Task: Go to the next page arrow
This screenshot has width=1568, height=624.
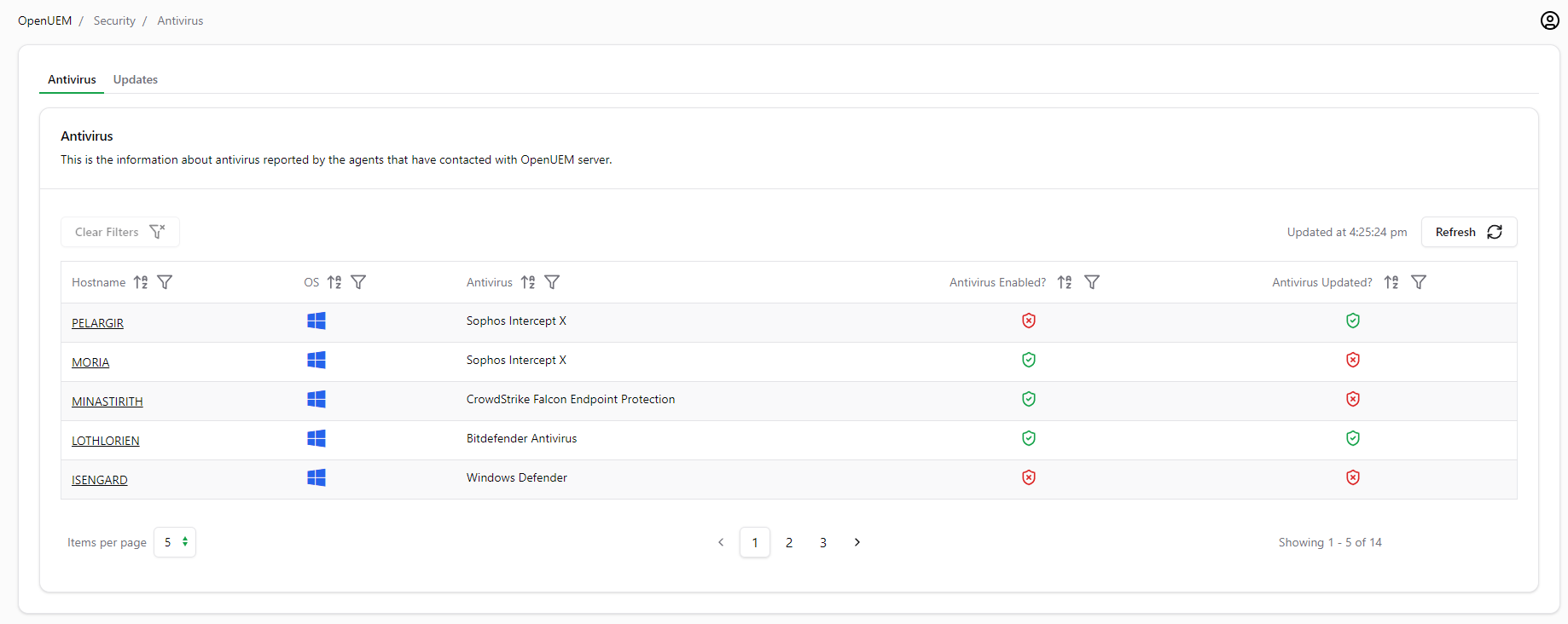Action: pos(857,542)
